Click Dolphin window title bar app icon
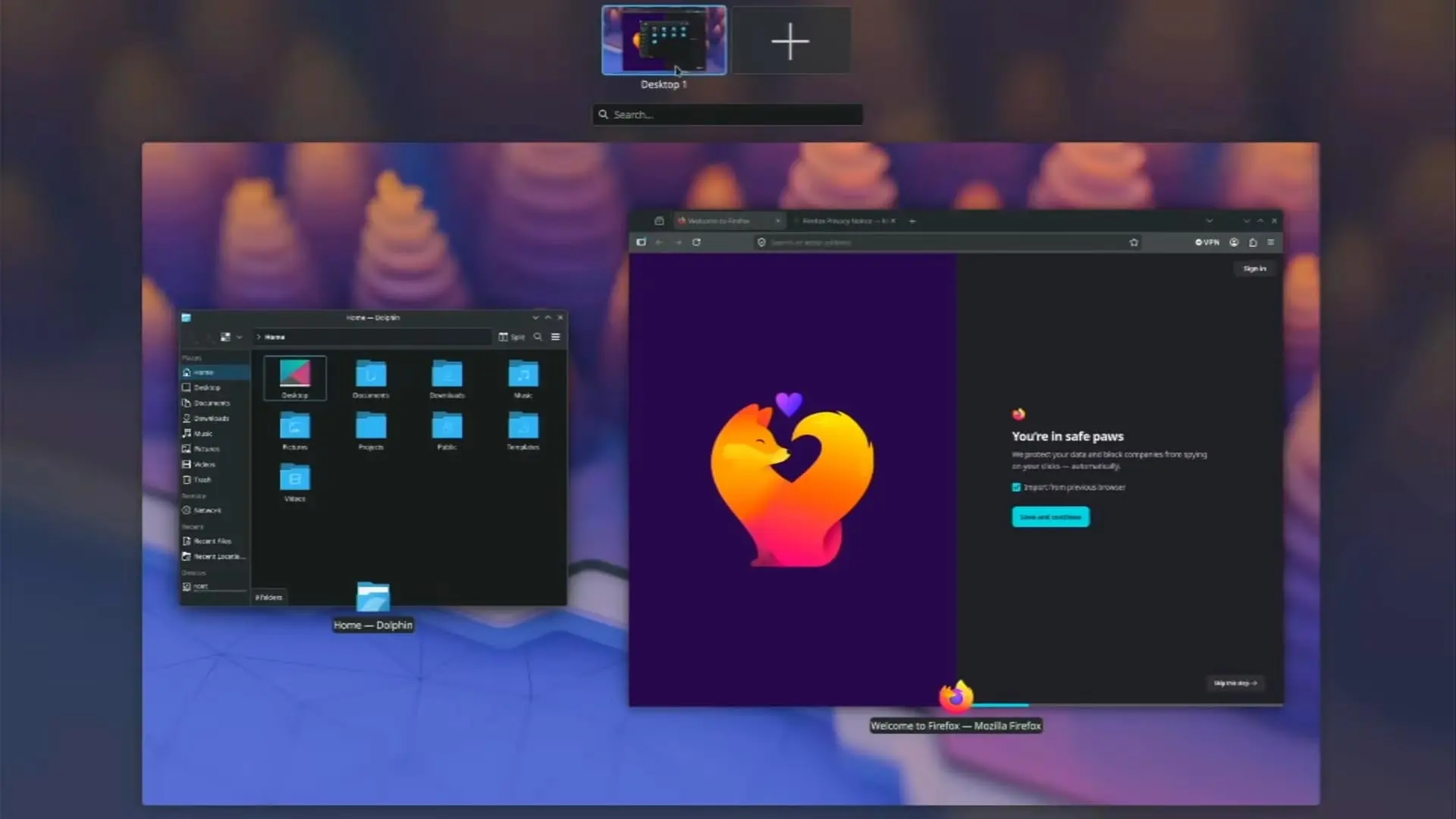Viewport: 1456px width, 819px height. pyautogui.click(x=186, y=318)
